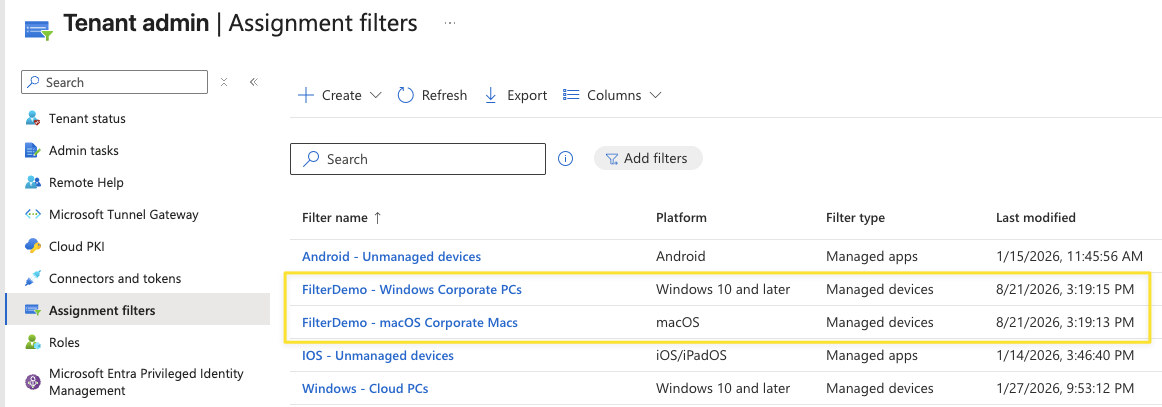
Task: Sort by Filter name ascending arrow
Action: pyautogui.click(x=378, y=218)
